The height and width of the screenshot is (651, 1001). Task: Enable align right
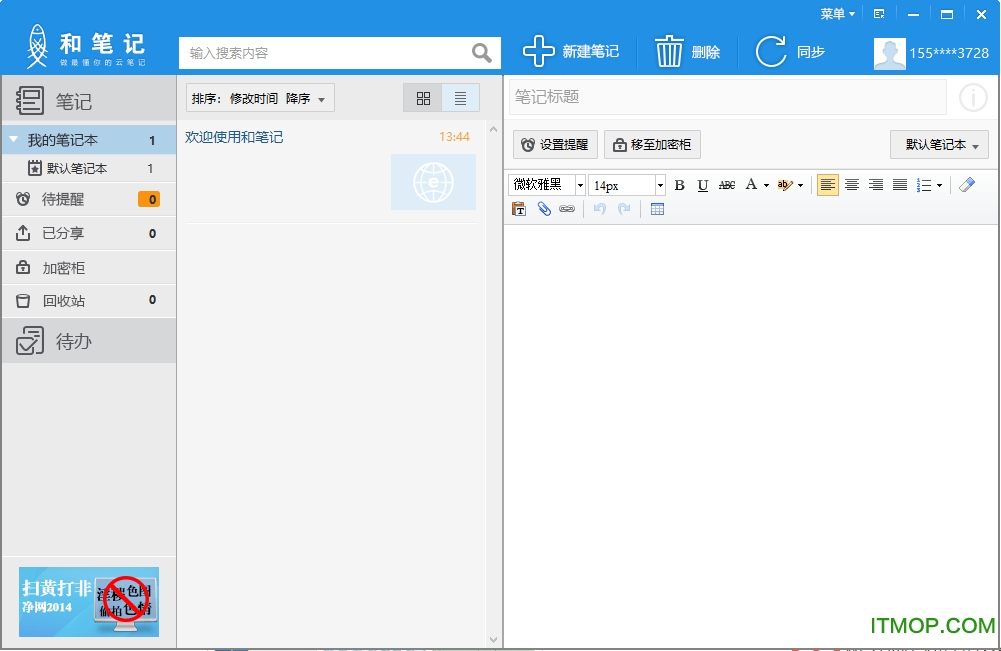click(876, 185)
